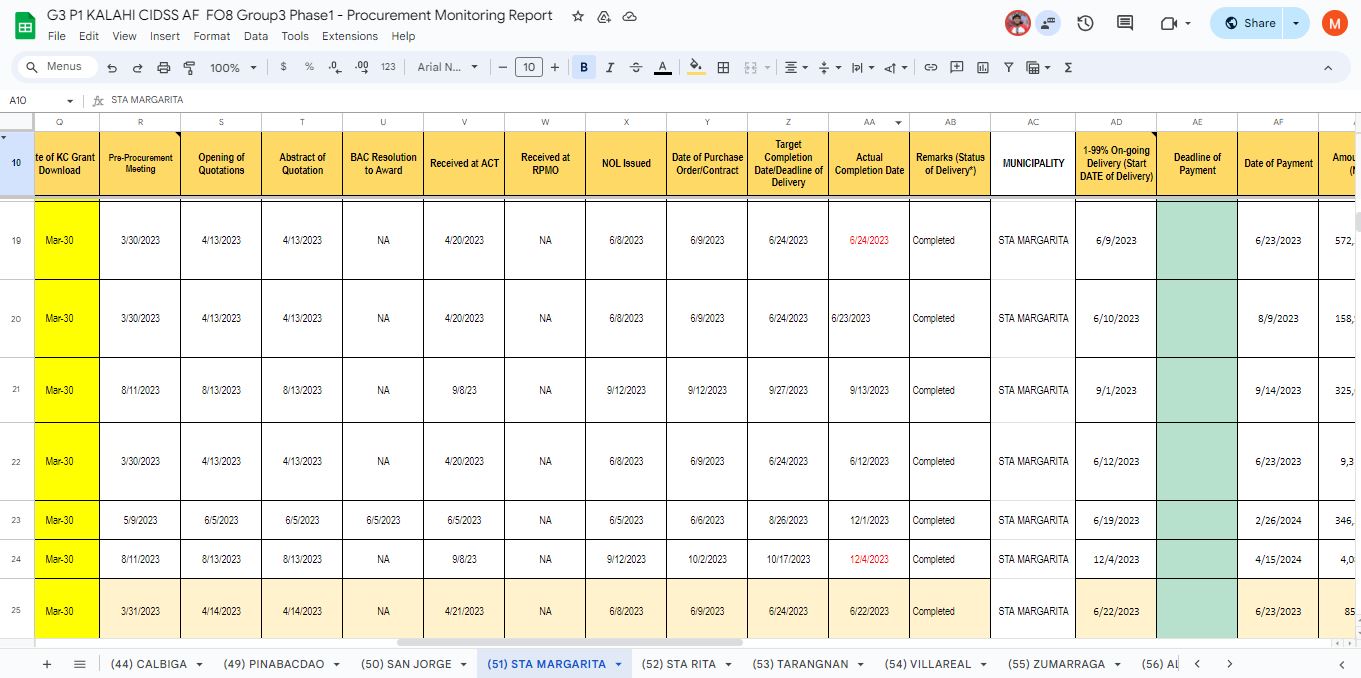This screenshot has height=678, width=1361.
Task: Apply currency format with the dollar icon
Action: [x=284, y=67]
